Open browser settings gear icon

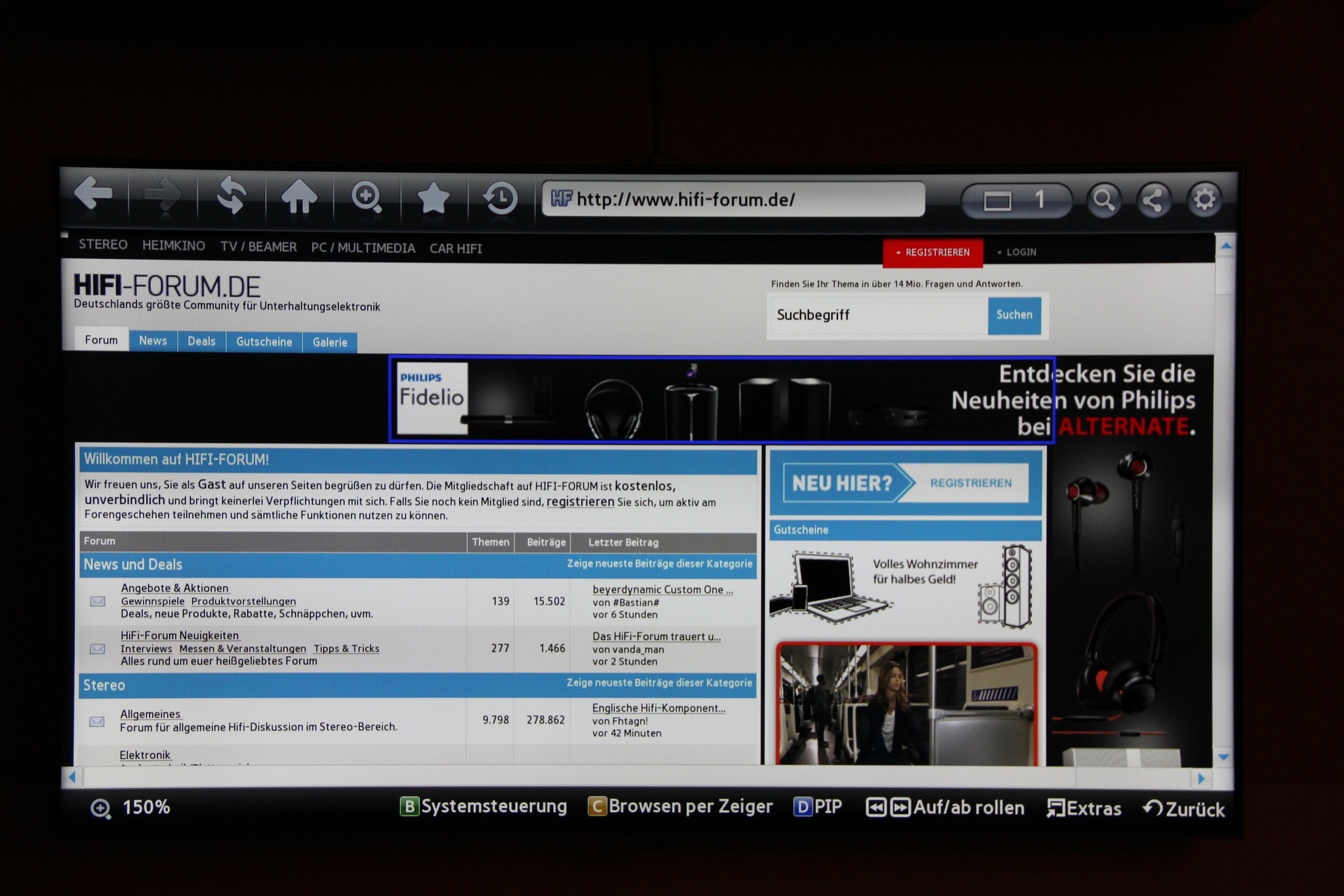(x=1204, y=200)
